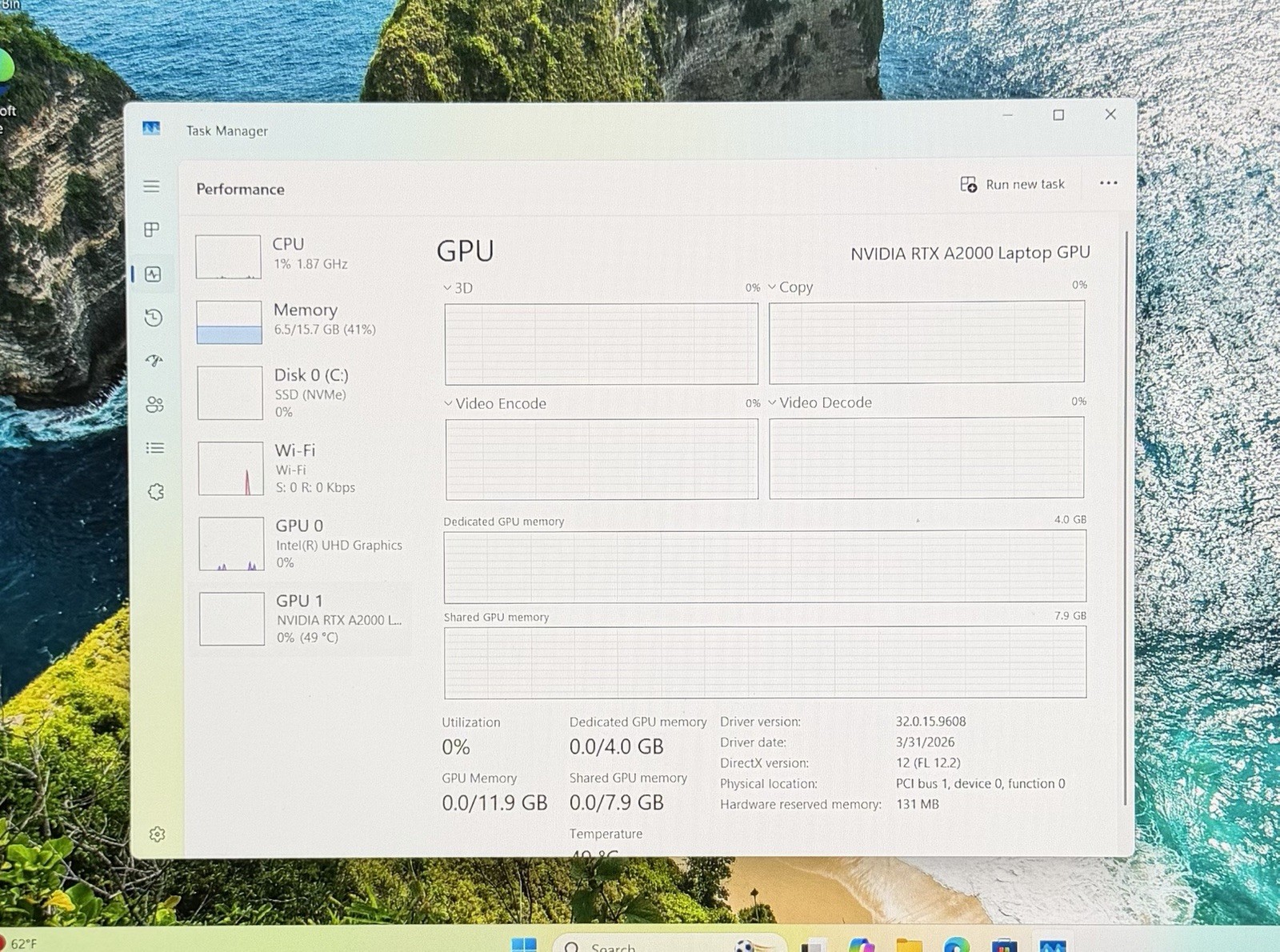Open Microsoft Store from the taskbar
The image size is (1280, 952).
[x=1004, y=946]
